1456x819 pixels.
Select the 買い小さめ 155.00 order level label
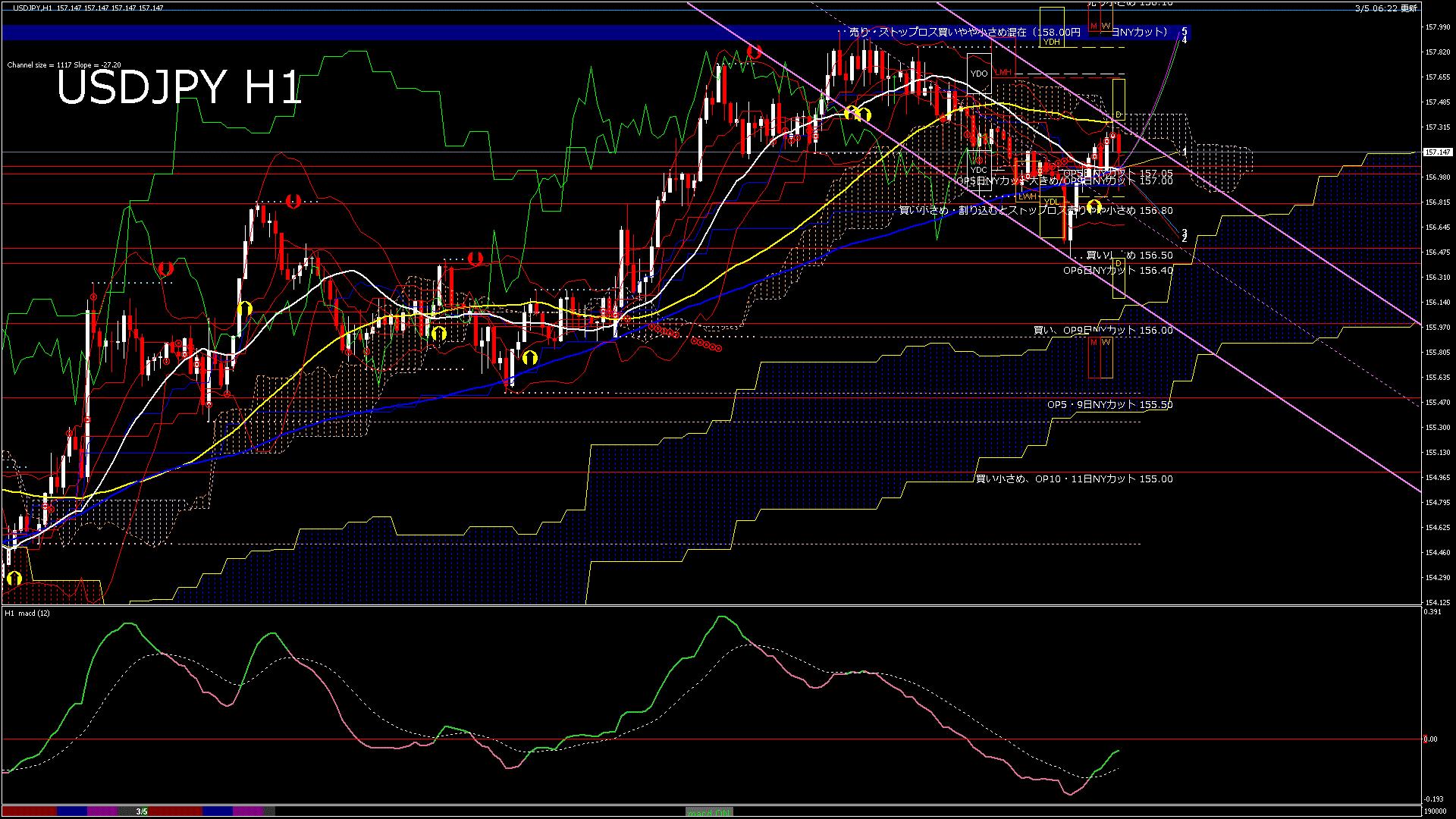1074,479
